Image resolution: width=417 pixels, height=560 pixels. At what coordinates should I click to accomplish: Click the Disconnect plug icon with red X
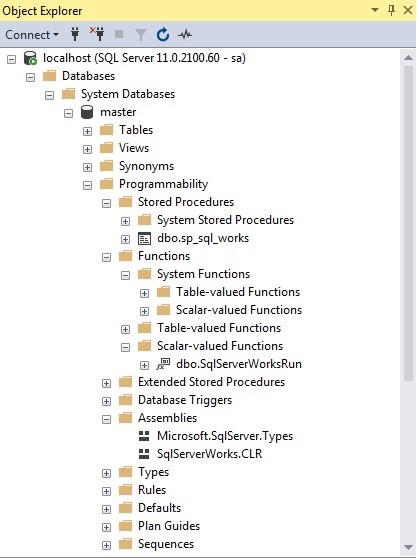tap(97, 34)
